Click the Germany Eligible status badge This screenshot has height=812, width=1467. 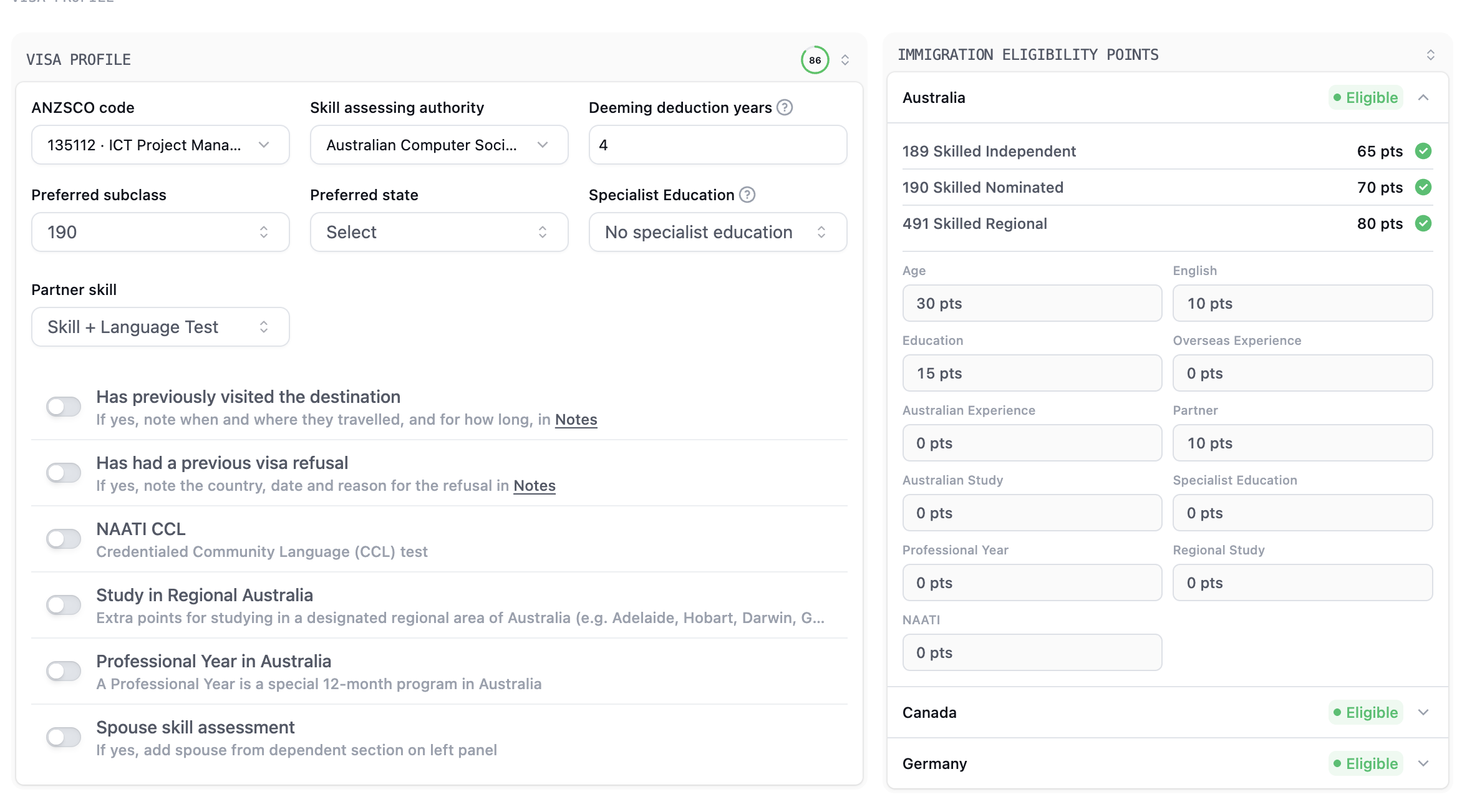tap(1365, 763)
